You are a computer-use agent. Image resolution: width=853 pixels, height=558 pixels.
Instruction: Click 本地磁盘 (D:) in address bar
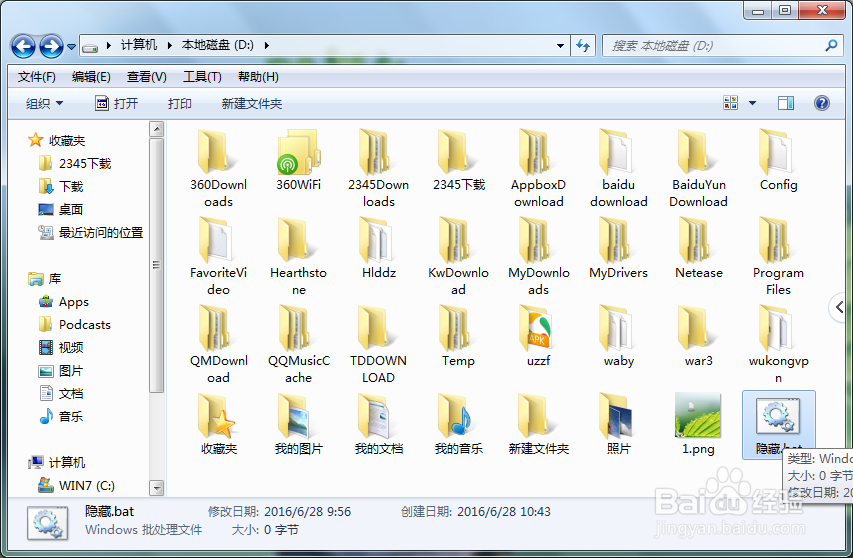[x=218, y=45]
